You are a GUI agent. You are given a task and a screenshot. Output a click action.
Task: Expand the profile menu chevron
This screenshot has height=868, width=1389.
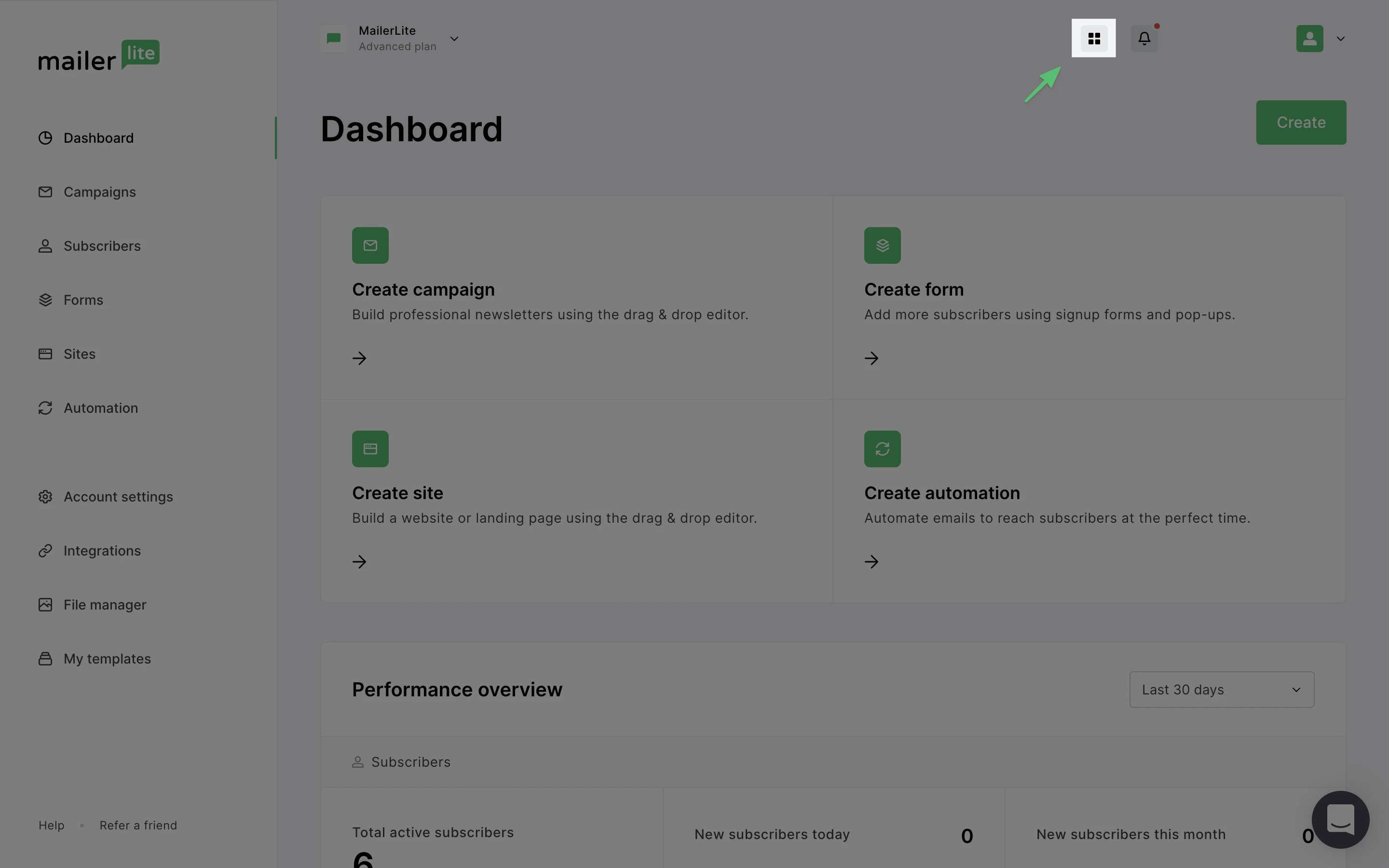1341,39
